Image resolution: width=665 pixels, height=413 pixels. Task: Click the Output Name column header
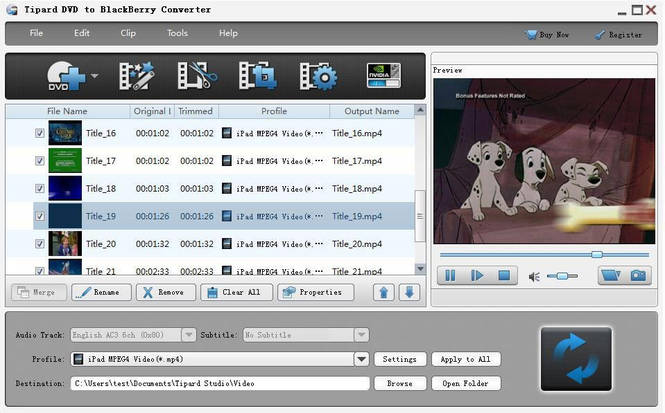(372, 111)
